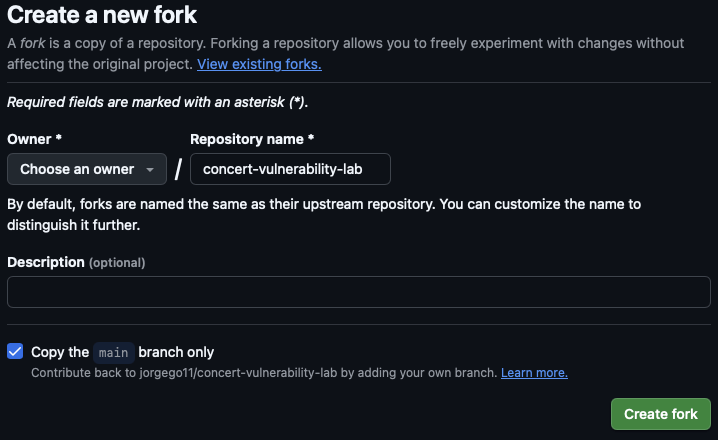Click the Contribute back to jorgego11 hint text
718x440 pixels.
(x=264, y=373)
